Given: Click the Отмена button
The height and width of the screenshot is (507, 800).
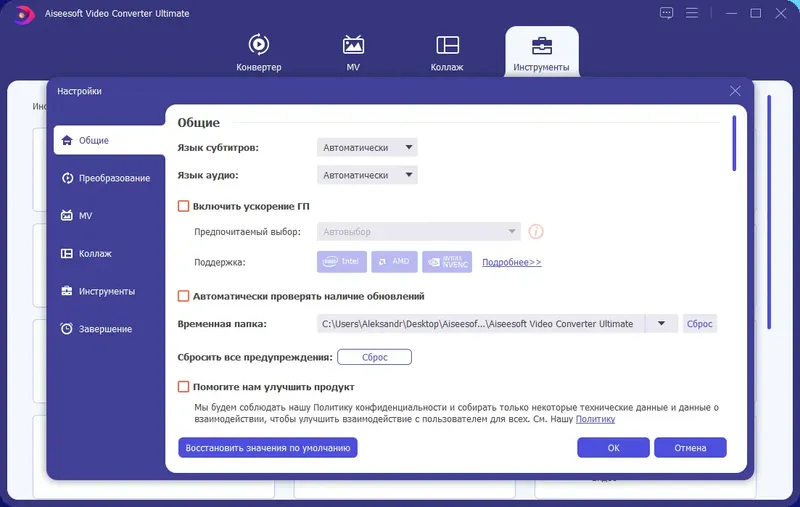Looking at the screenshot, I should coord(690,448).
